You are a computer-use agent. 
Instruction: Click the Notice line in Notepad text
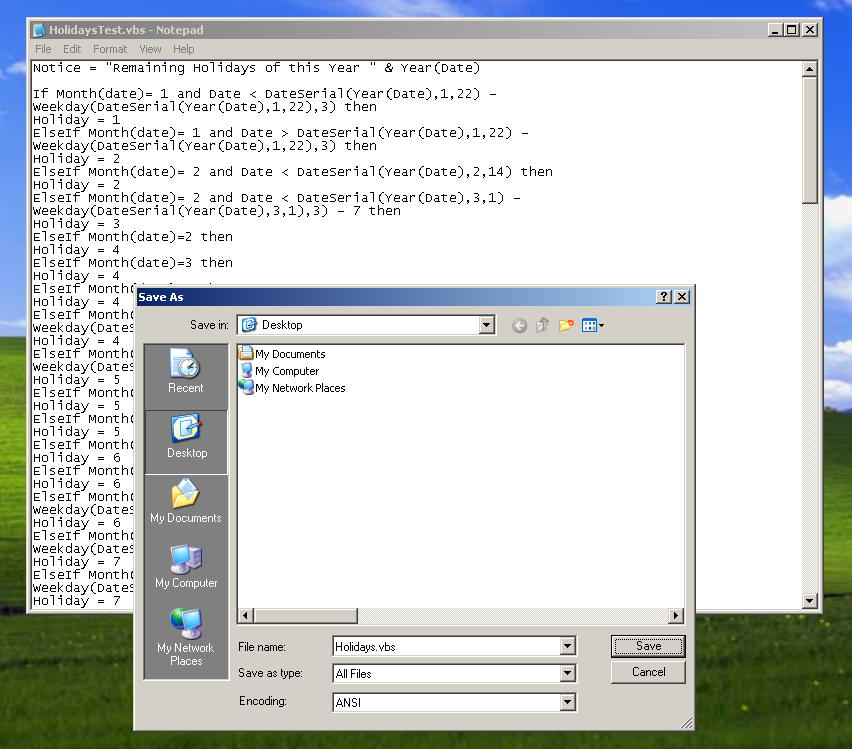point(256,68)
